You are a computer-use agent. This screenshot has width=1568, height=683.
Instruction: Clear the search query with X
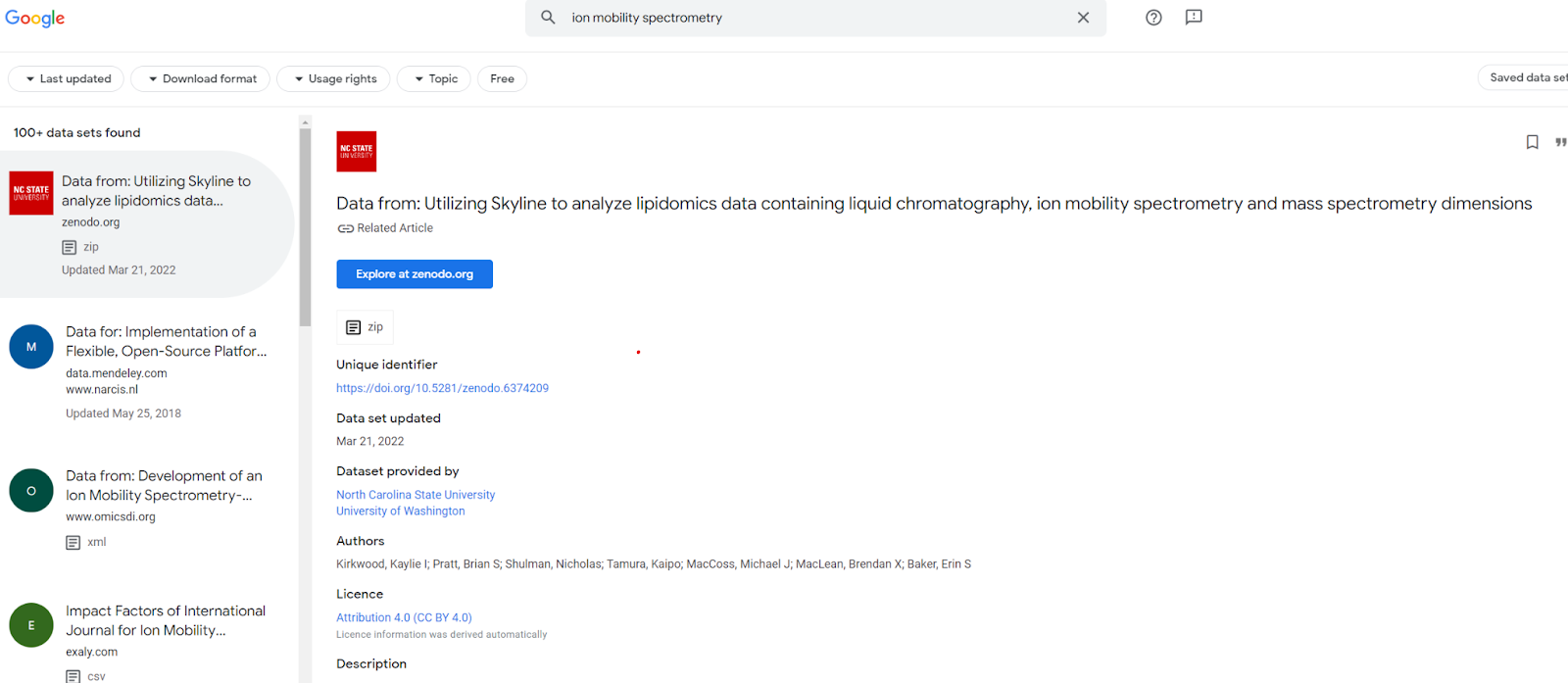[1083, 18]
